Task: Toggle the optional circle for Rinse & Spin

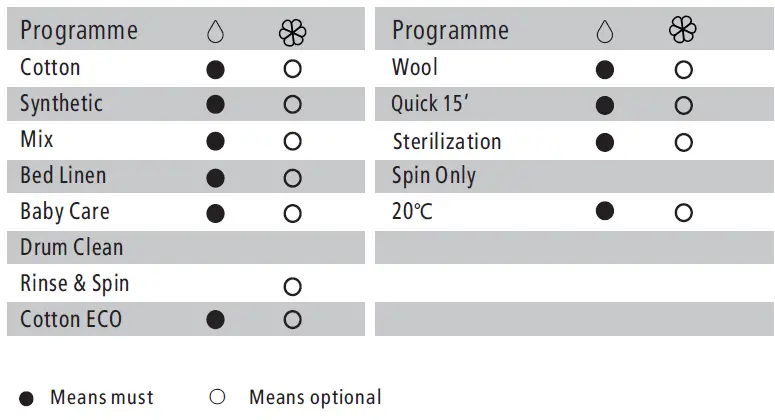Action: [292, 287]
